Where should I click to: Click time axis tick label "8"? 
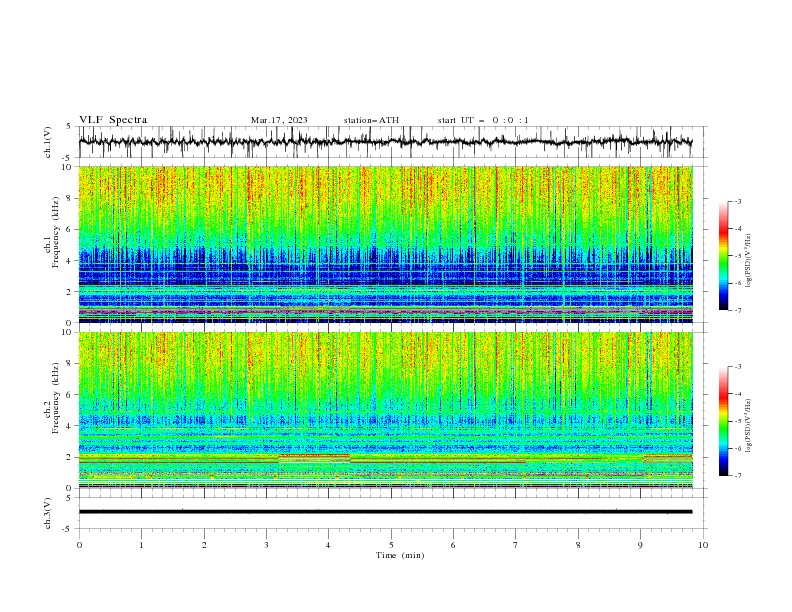coord(578,545)
